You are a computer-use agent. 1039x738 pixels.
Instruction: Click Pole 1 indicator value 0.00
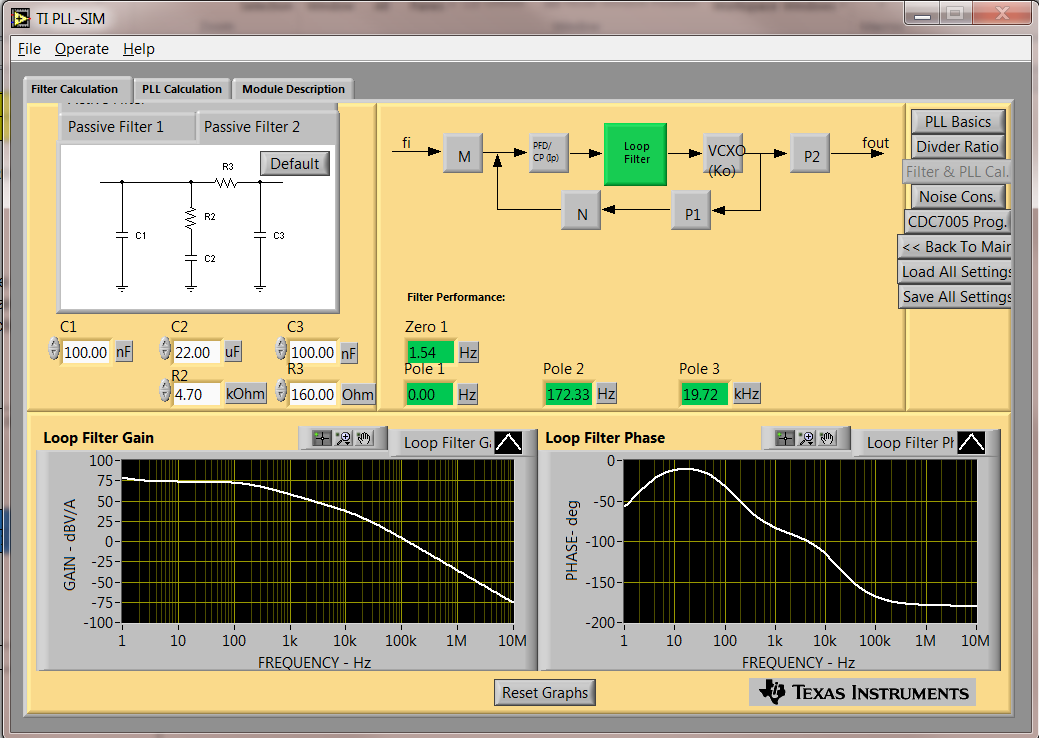point(430,394)
